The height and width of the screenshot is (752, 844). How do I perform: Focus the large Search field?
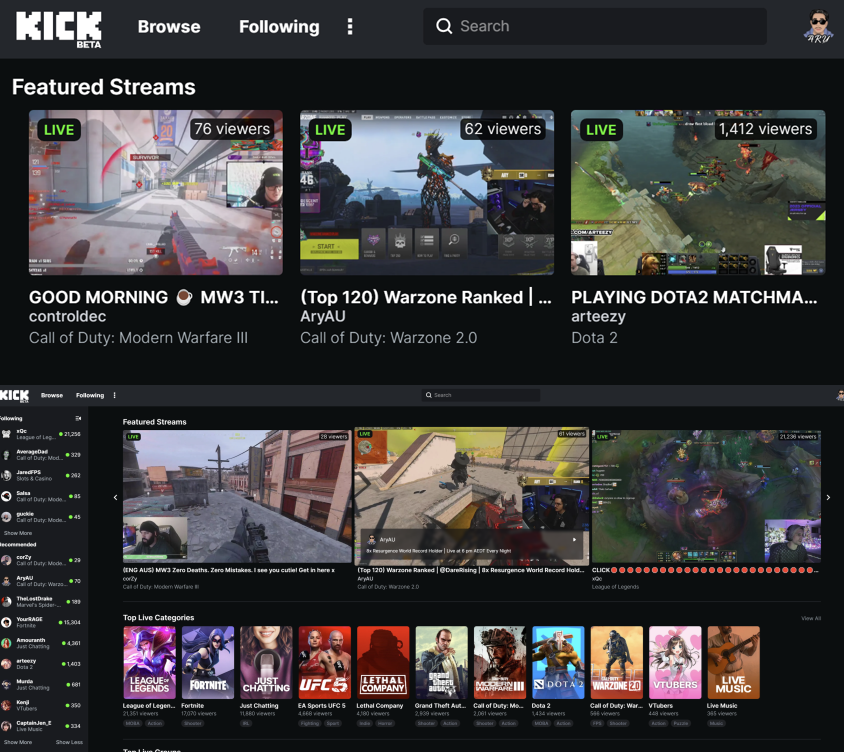(595, 26)
